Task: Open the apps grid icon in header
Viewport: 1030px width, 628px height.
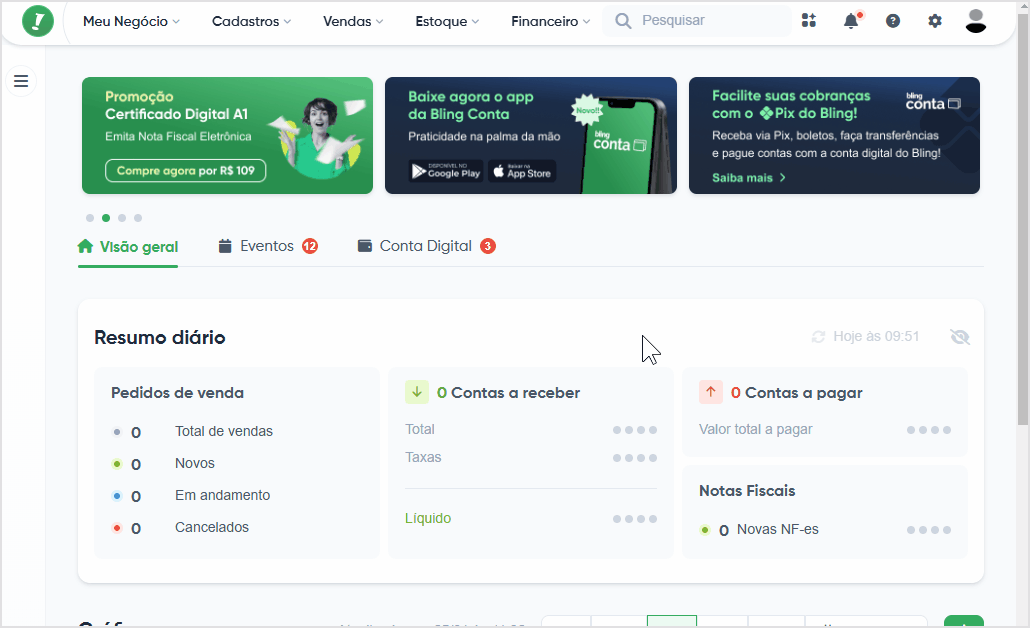Action: coord(809,21)
